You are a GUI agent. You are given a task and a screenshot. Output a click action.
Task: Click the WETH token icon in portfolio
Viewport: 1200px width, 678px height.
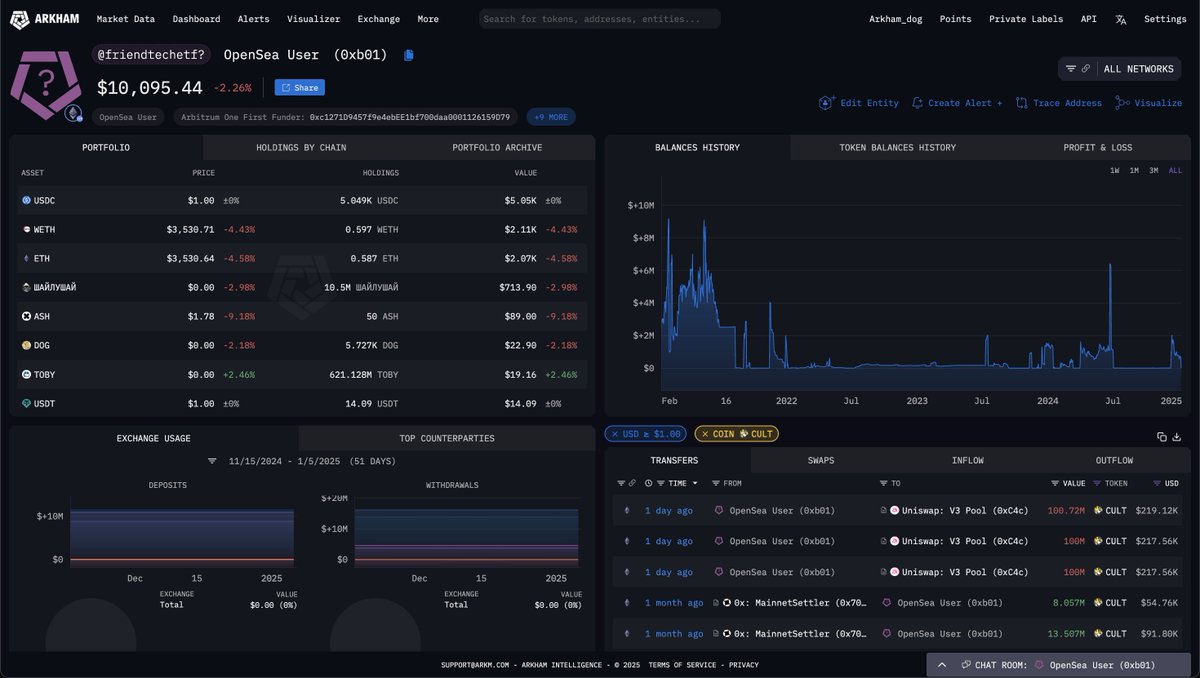click(27, 230)
